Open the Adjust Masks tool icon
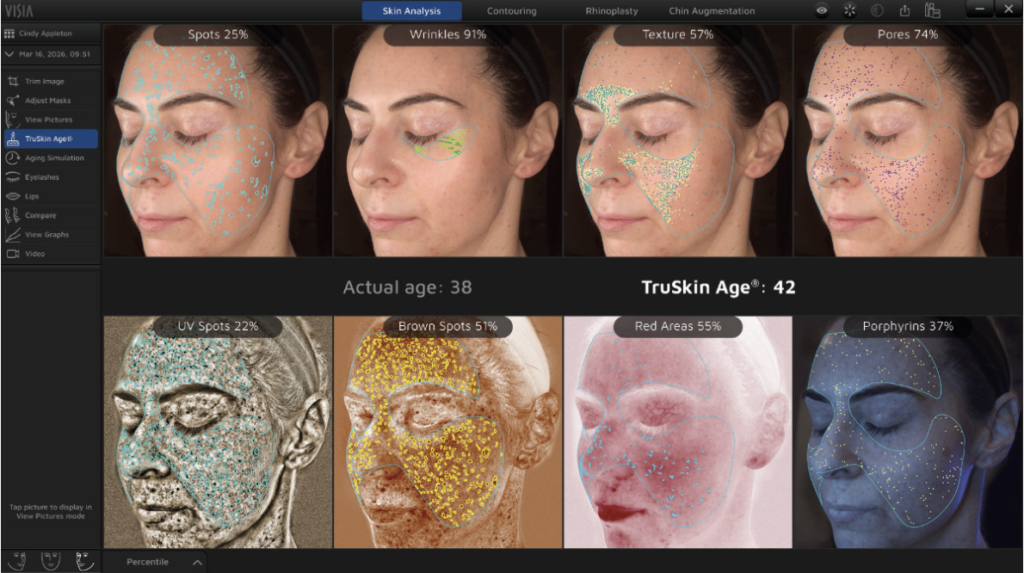 tap(12, 101)
